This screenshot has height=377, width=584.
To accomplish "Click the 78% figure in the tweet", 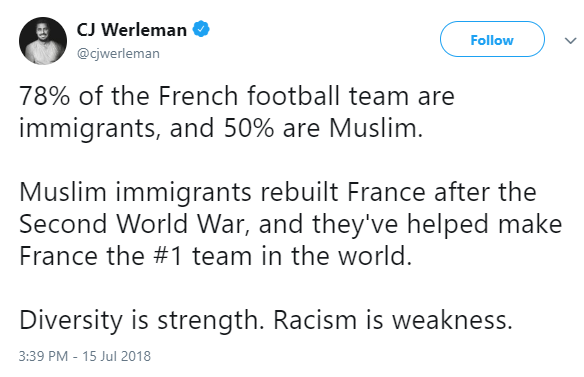I will 44,96.
